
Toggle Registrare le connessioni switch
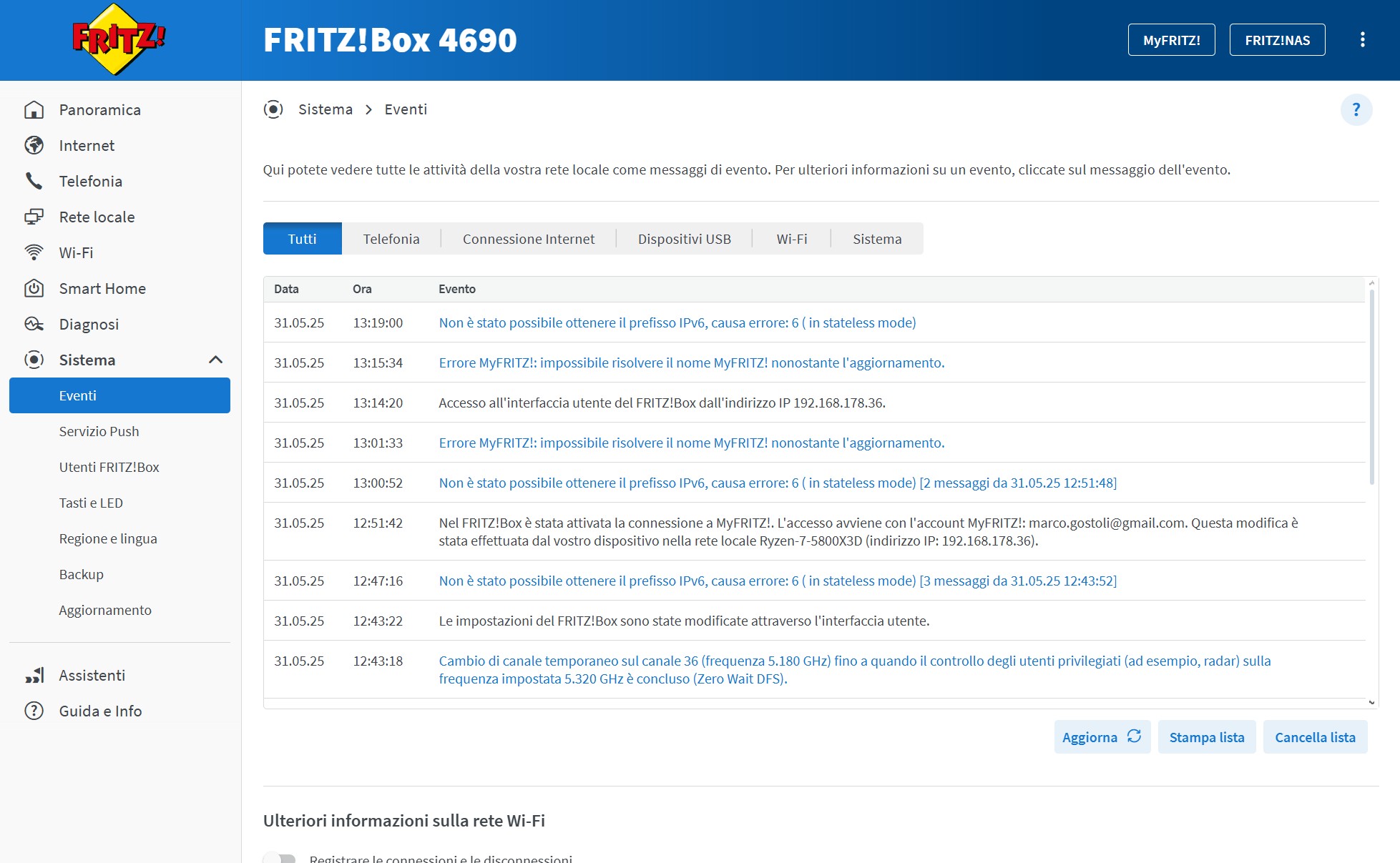pyautogui.click(x=280, y=859)
